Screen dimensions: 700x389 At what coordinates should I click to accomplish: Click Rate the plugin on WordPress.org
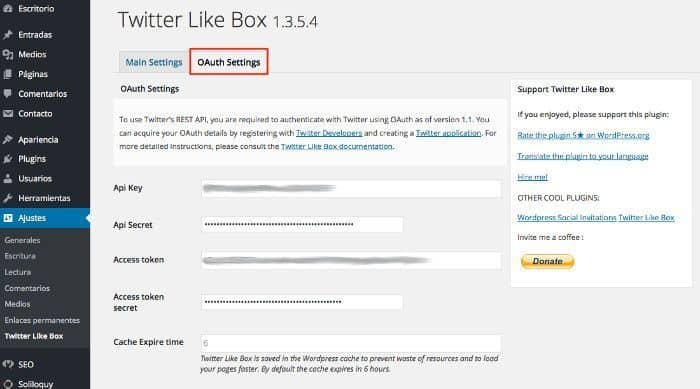coord(583,135)
